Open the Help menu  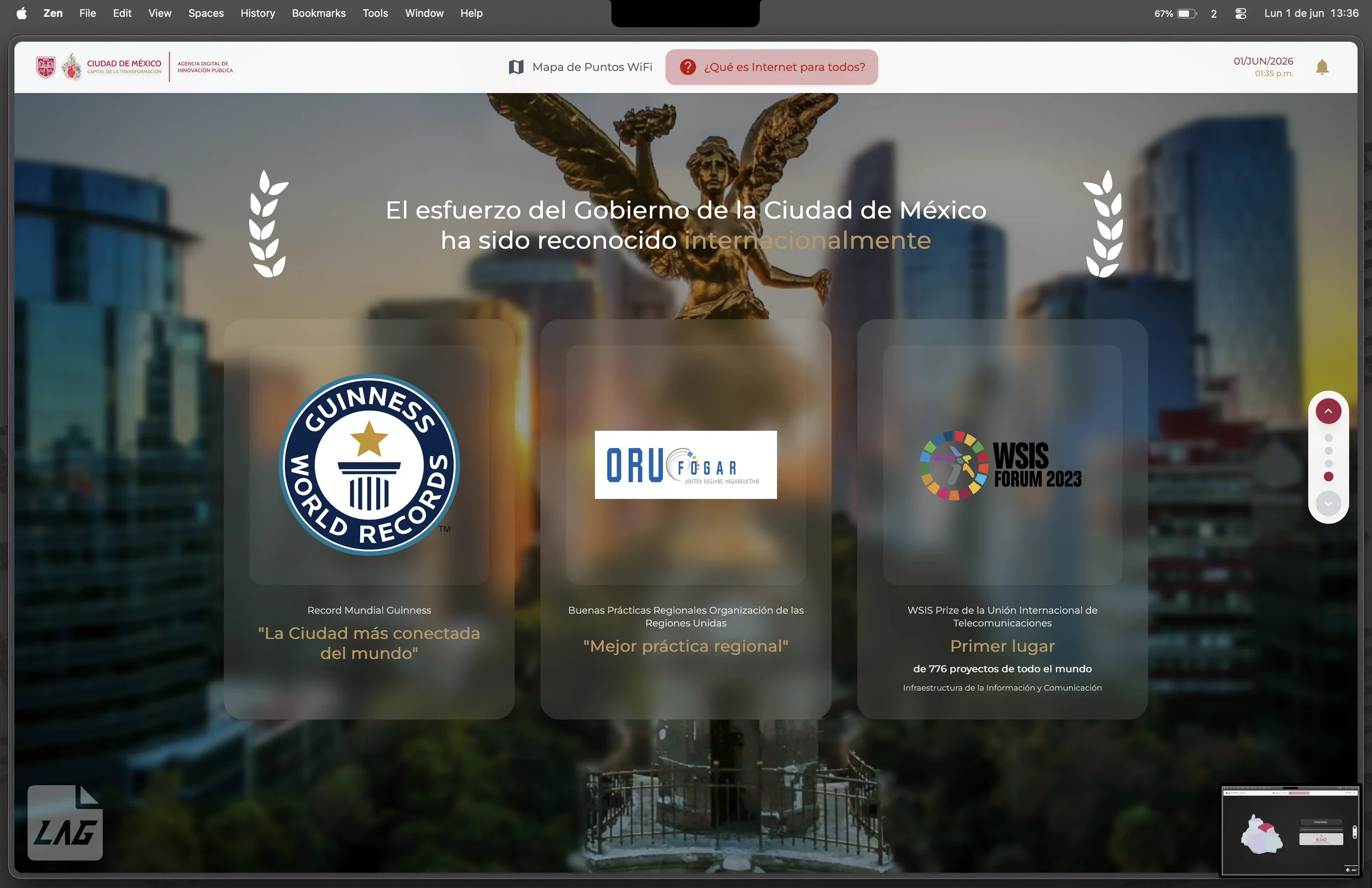[471, 13]
